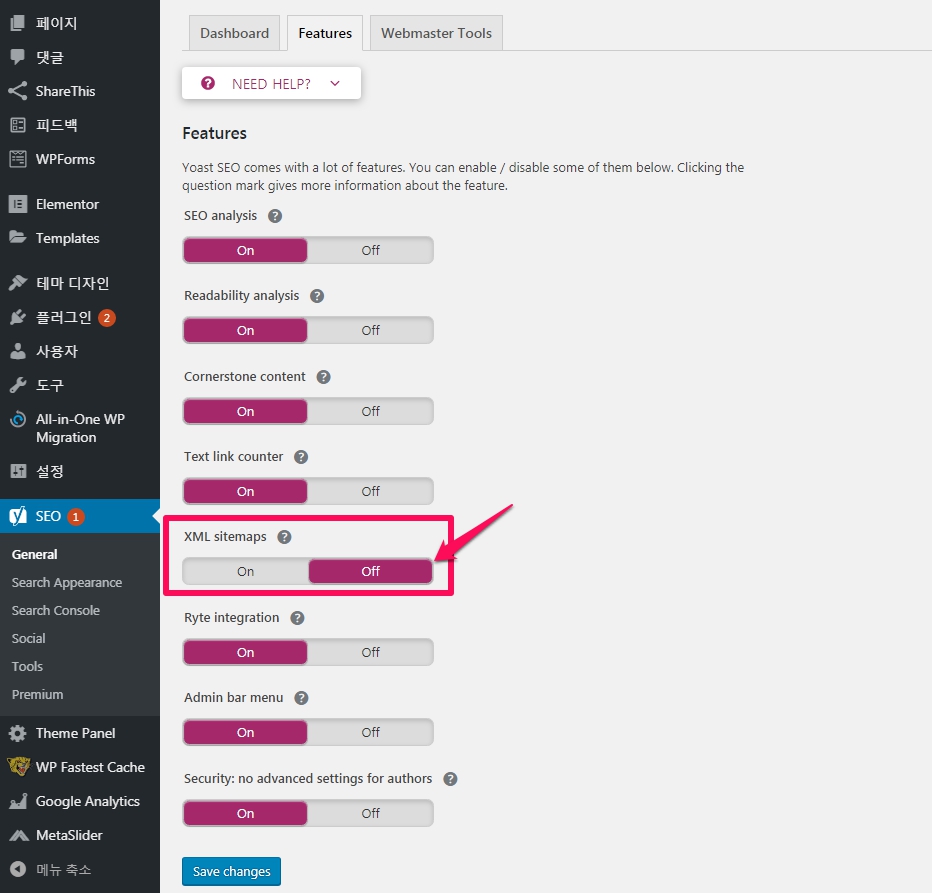The height and width of the screenshot is (893, 932).
Task: Open the Premium submenu item
Action: click(x=37, y=694)
